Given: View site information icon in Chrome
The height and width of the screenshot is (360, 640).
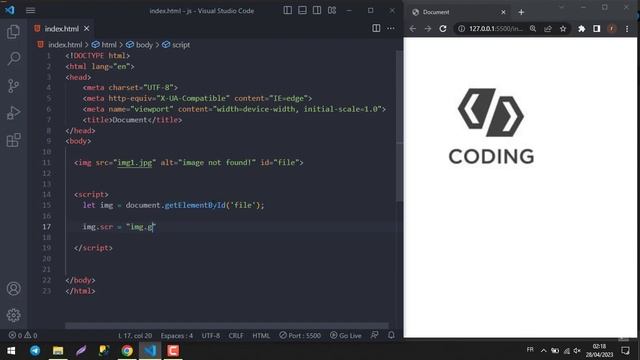Looking at the screenshot, I should [461, 29].
